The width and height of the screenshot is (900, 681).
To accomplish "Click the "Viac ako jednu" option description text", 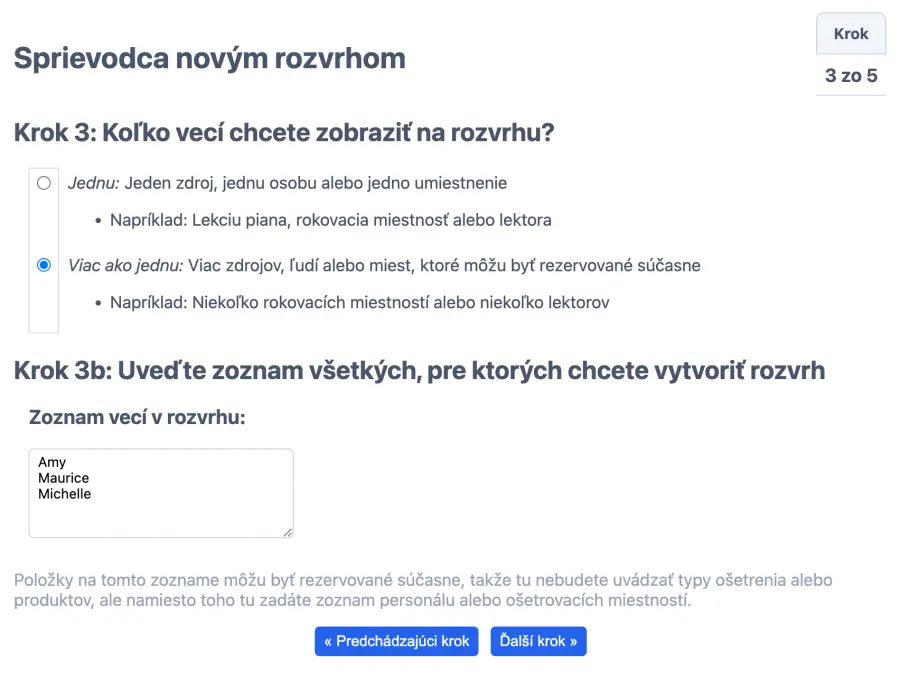I will coord(384,265).
